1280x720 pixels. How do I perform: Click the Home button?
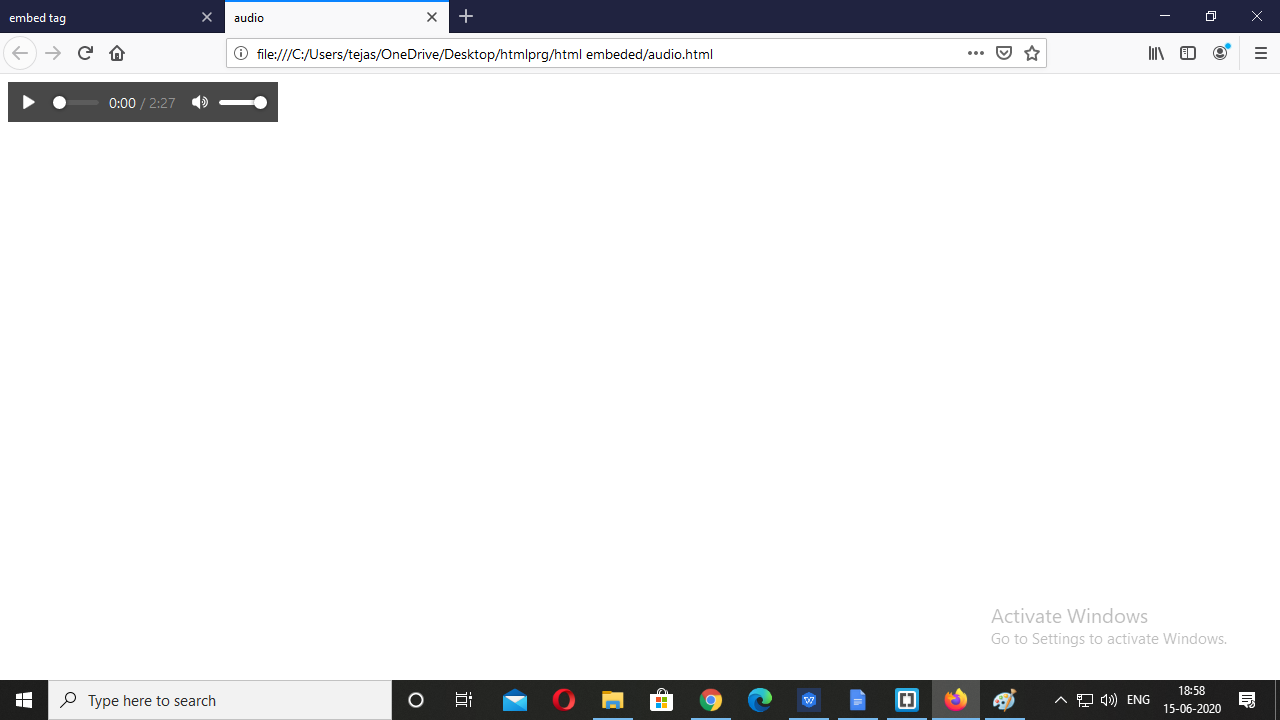[116, 53]
